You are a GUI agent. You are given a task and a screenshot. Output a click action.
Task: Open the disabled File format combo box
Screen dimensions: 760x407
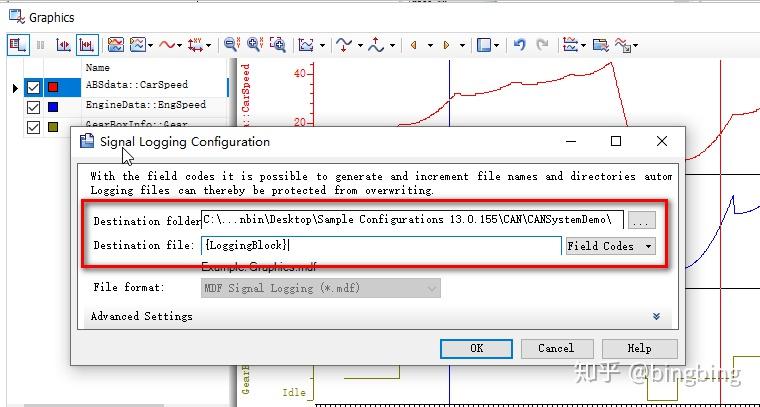(x=321, y=288)
